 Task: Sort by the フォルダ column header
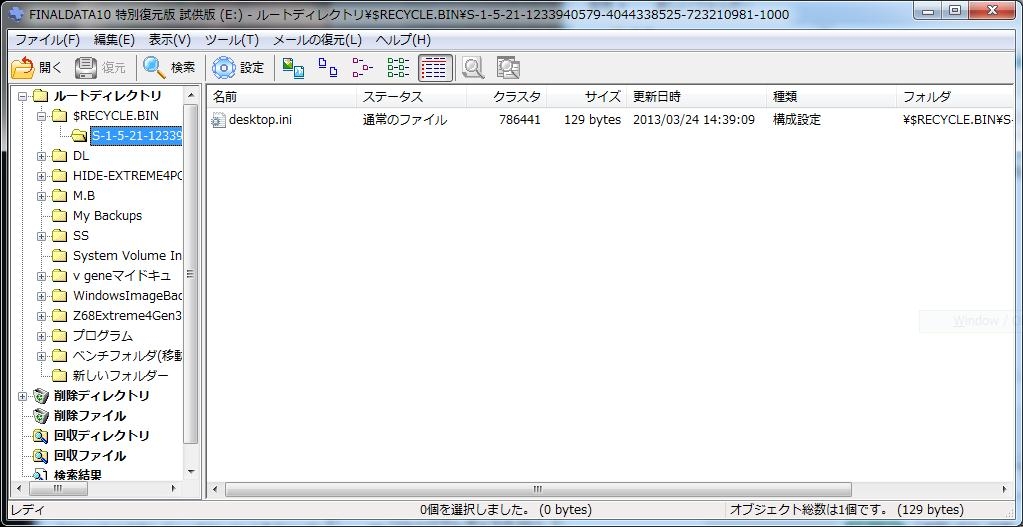point(955,97)
